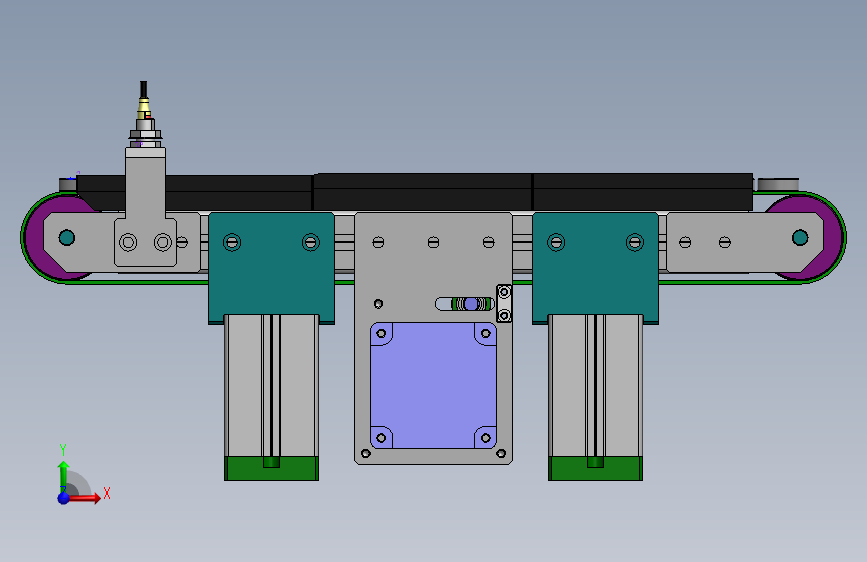Viewport: 867px width, 562px height.
Task: Click the blue Z axis ball of the triad
Action: tap(64, 498)
